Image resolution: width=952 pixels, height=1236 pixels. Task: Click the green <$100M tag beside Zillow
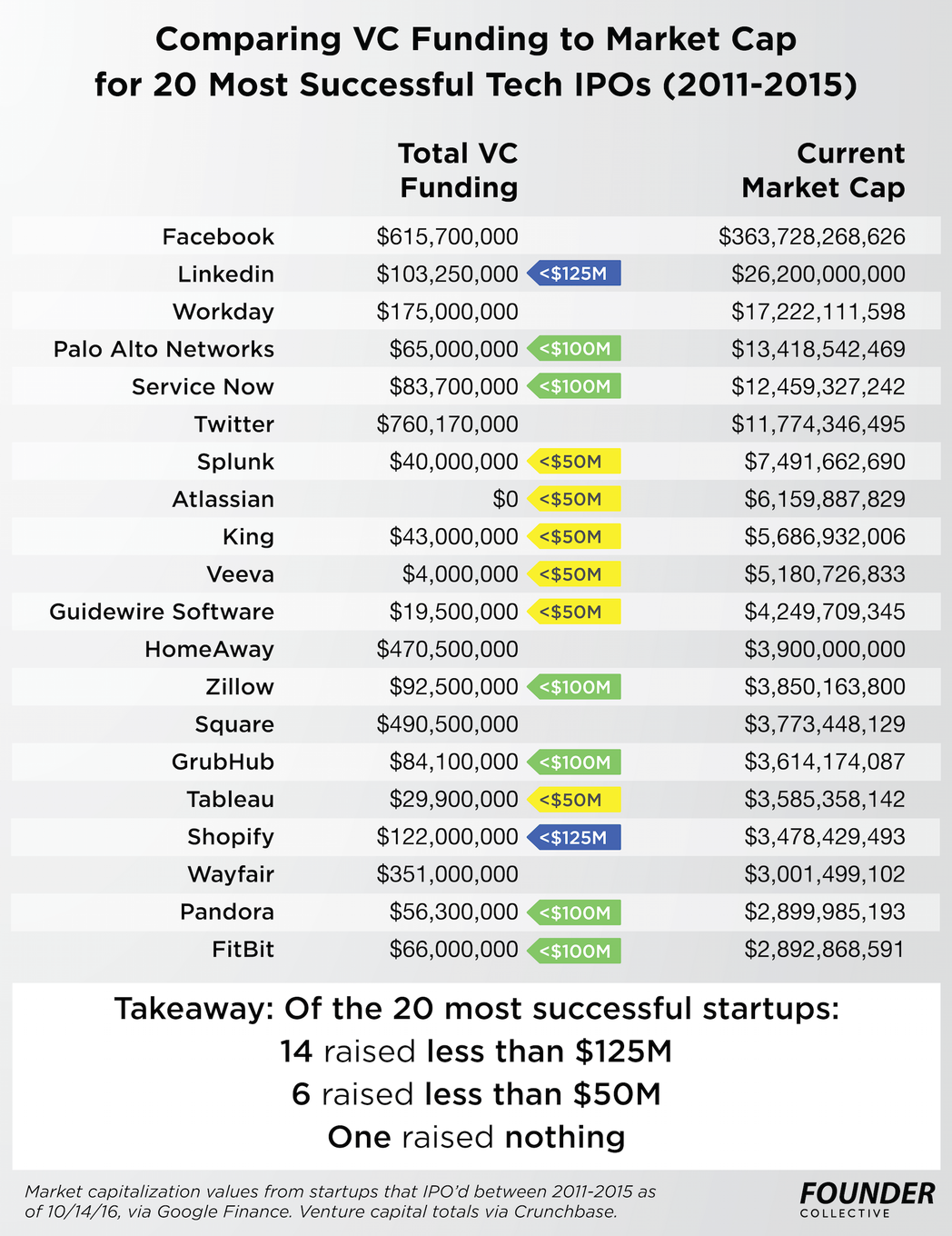[575, 687]
